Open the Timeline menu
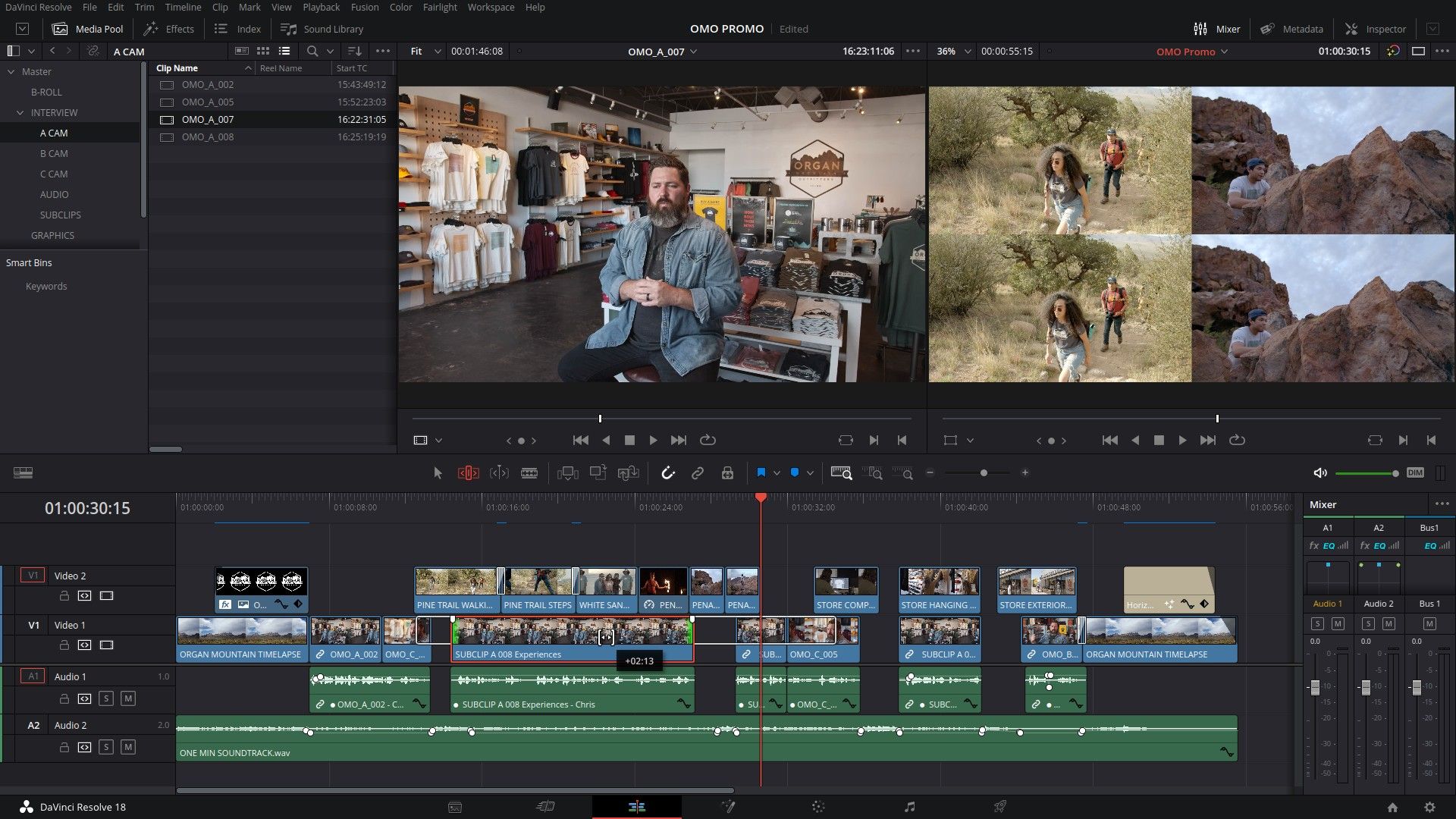The image size is (1456, 819). click(183, 7)
